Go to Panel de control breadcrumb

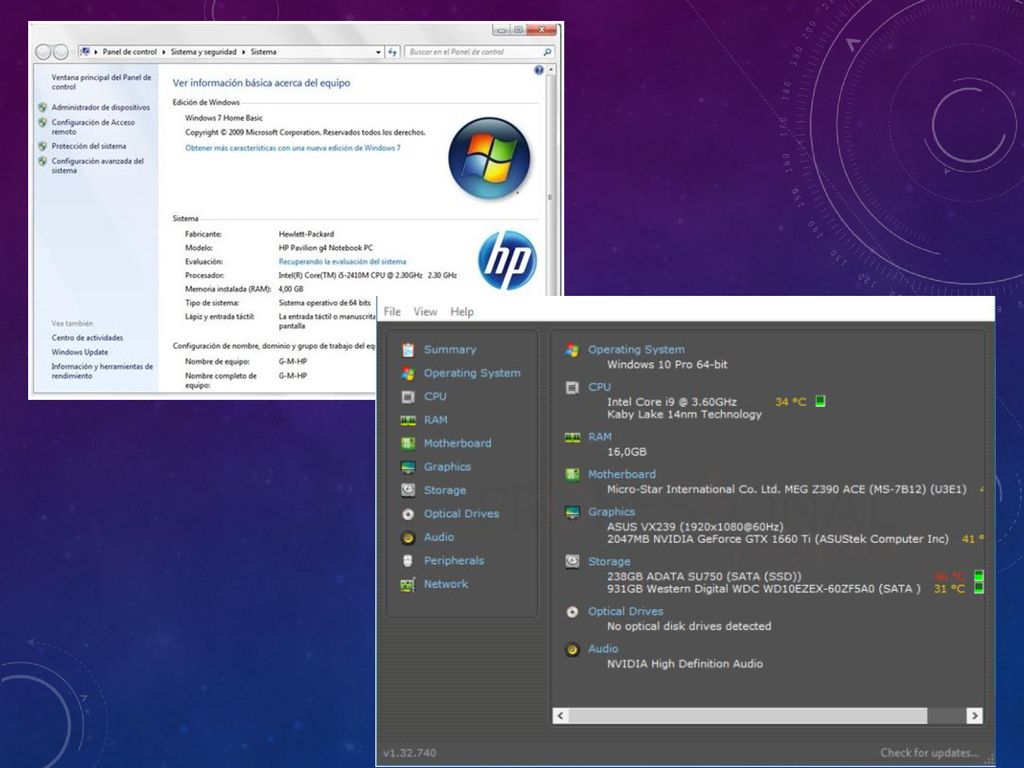129,52
